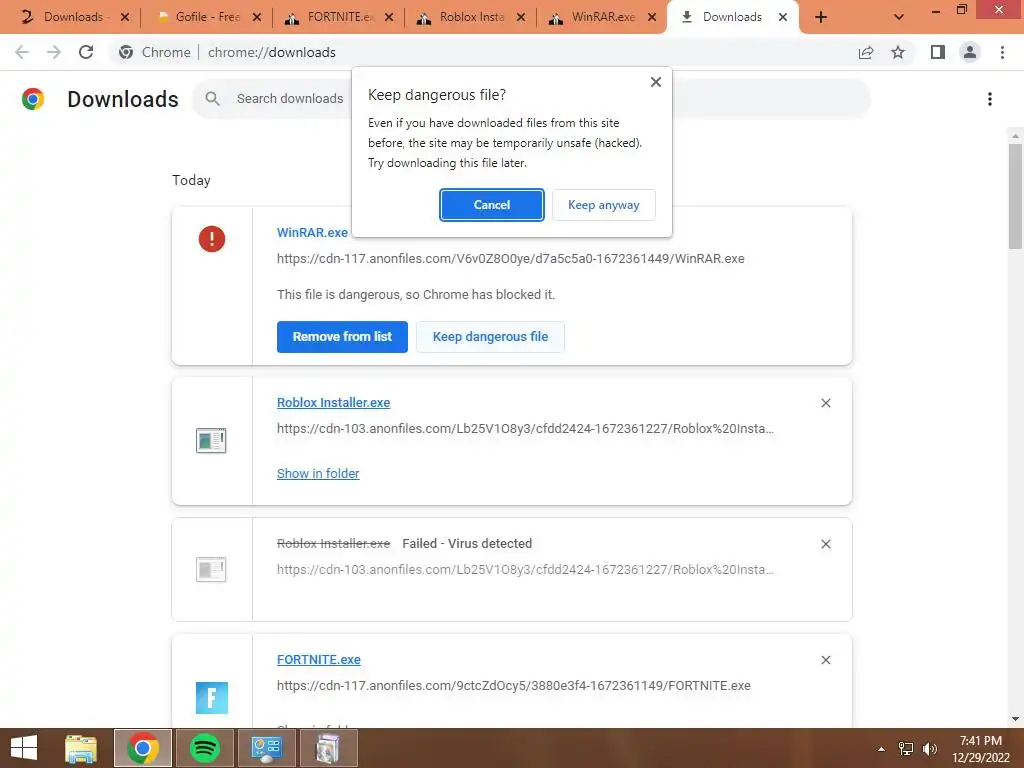
Task: Close the Gofile tab
Action: point(257,18)
